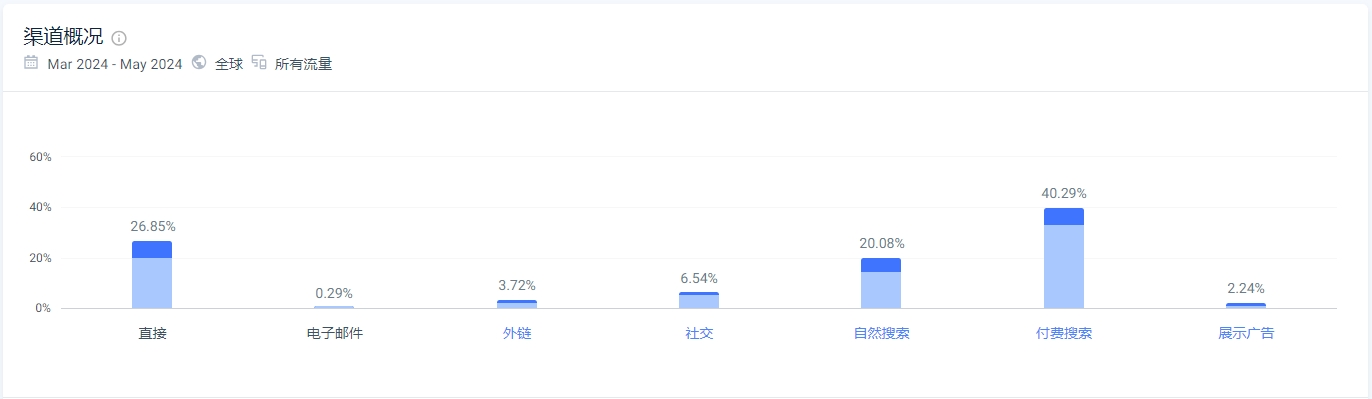Open the 自然搜索 channel link

[x=881, y=333]
